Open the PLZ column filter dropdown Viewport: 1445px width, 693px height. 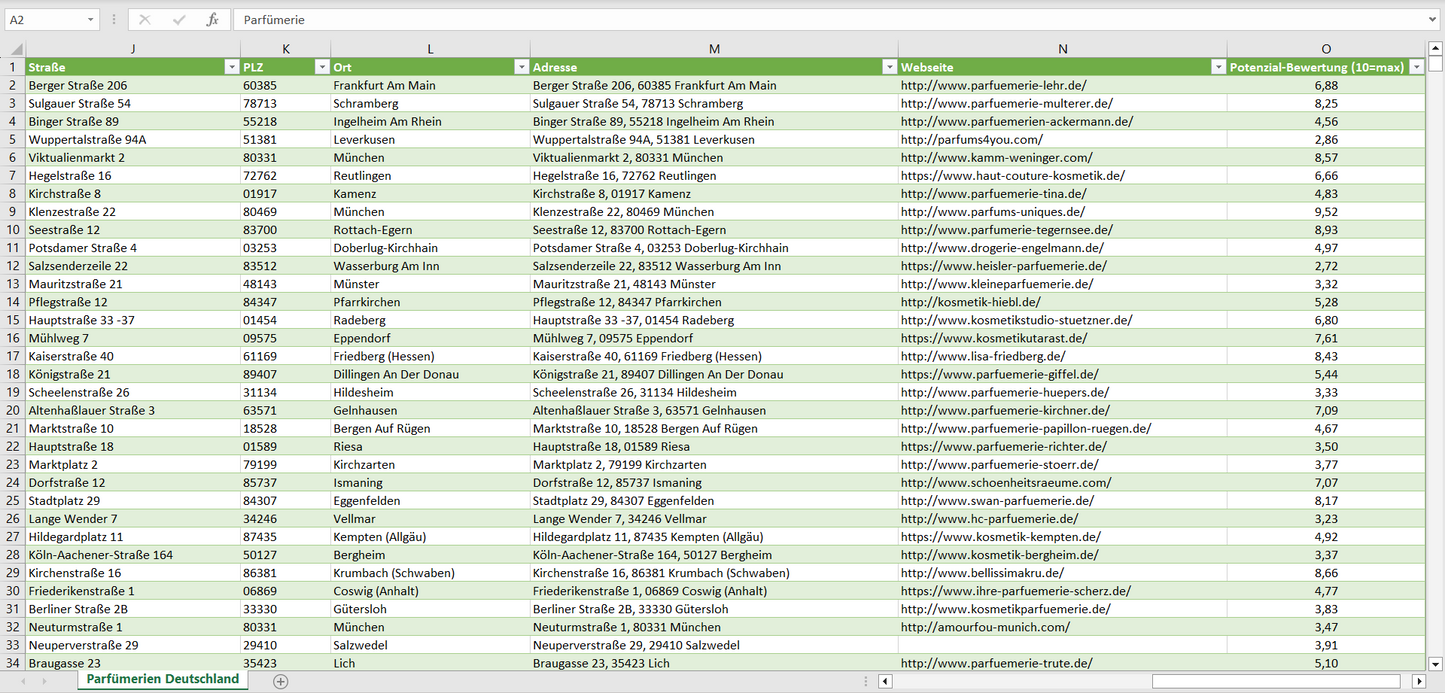pyautogui.click(x=321, y=67)
